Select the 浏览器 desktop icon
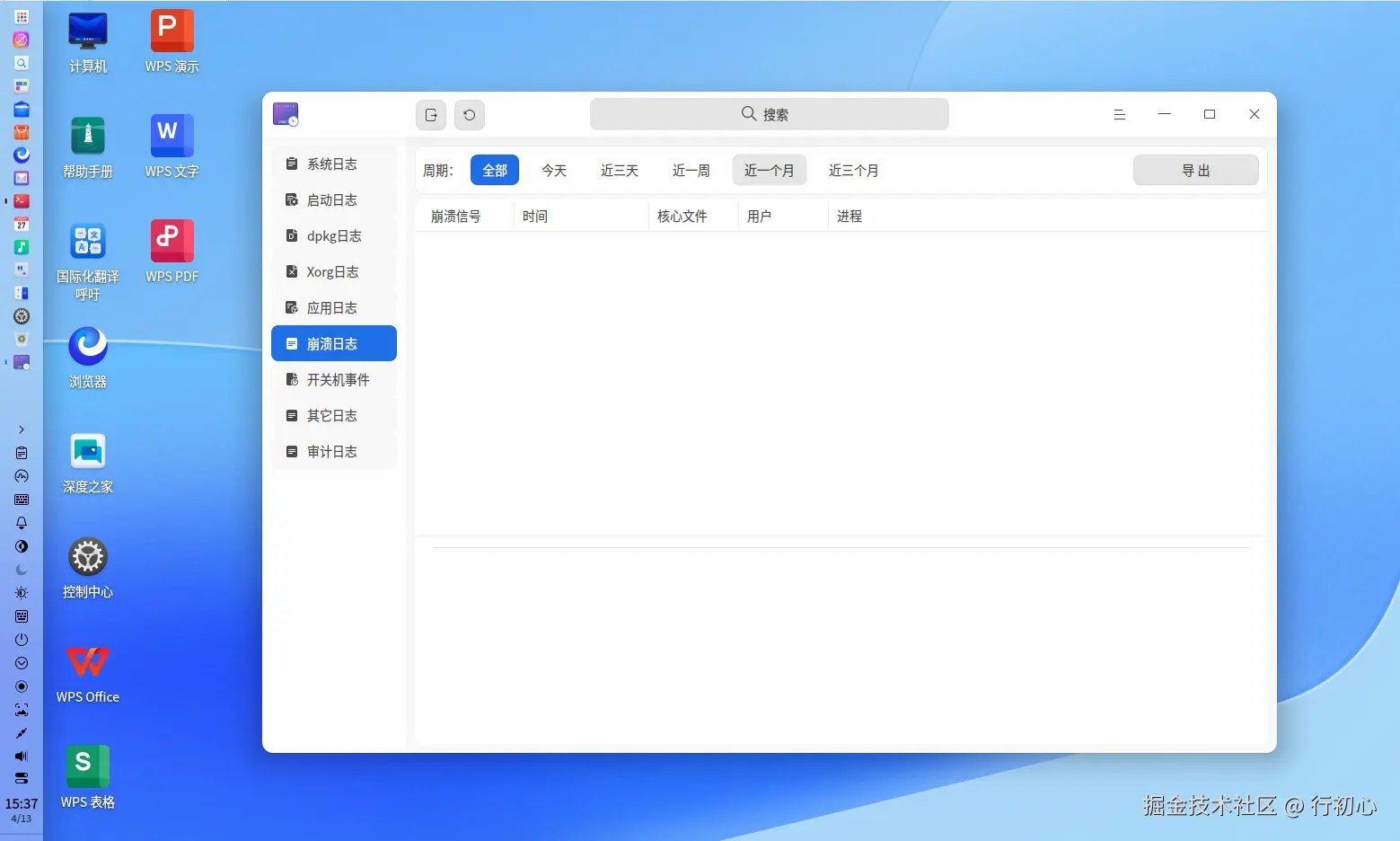 pyautogui.click(x=88, y=358)
